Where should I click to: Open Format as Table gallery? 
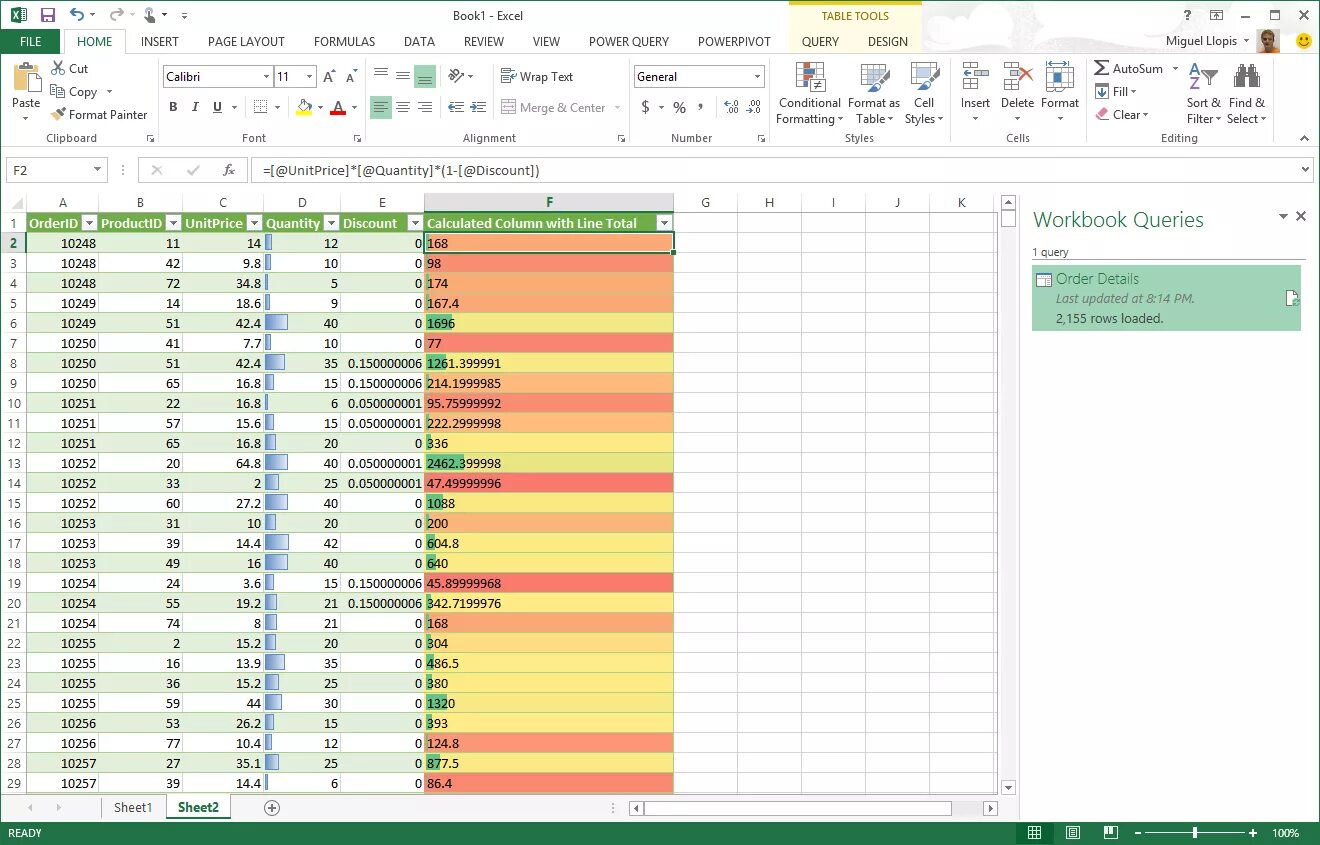[x=874, y=94]
